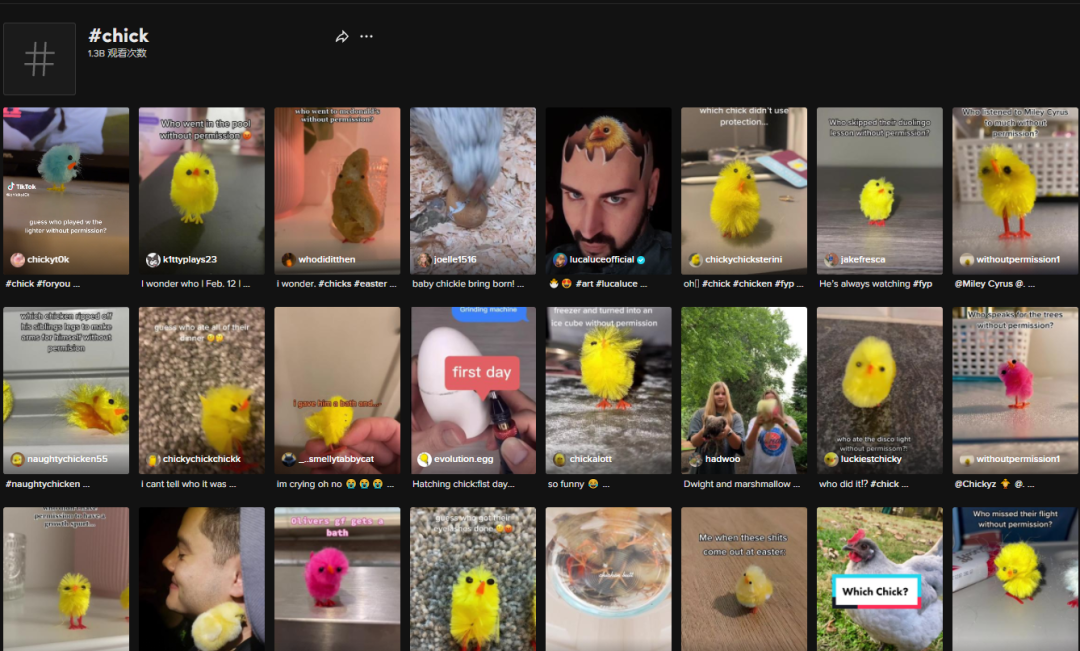1080x651 pixels.
Task: Open the three-dot more options menu
Action: click(366, 37)
